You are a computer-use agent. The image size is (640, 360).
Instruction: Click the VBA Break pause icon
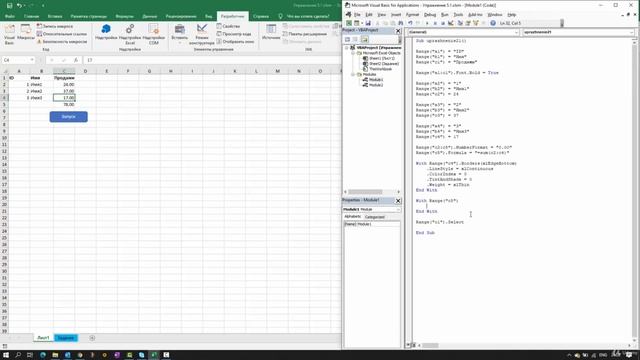point(435,23)
